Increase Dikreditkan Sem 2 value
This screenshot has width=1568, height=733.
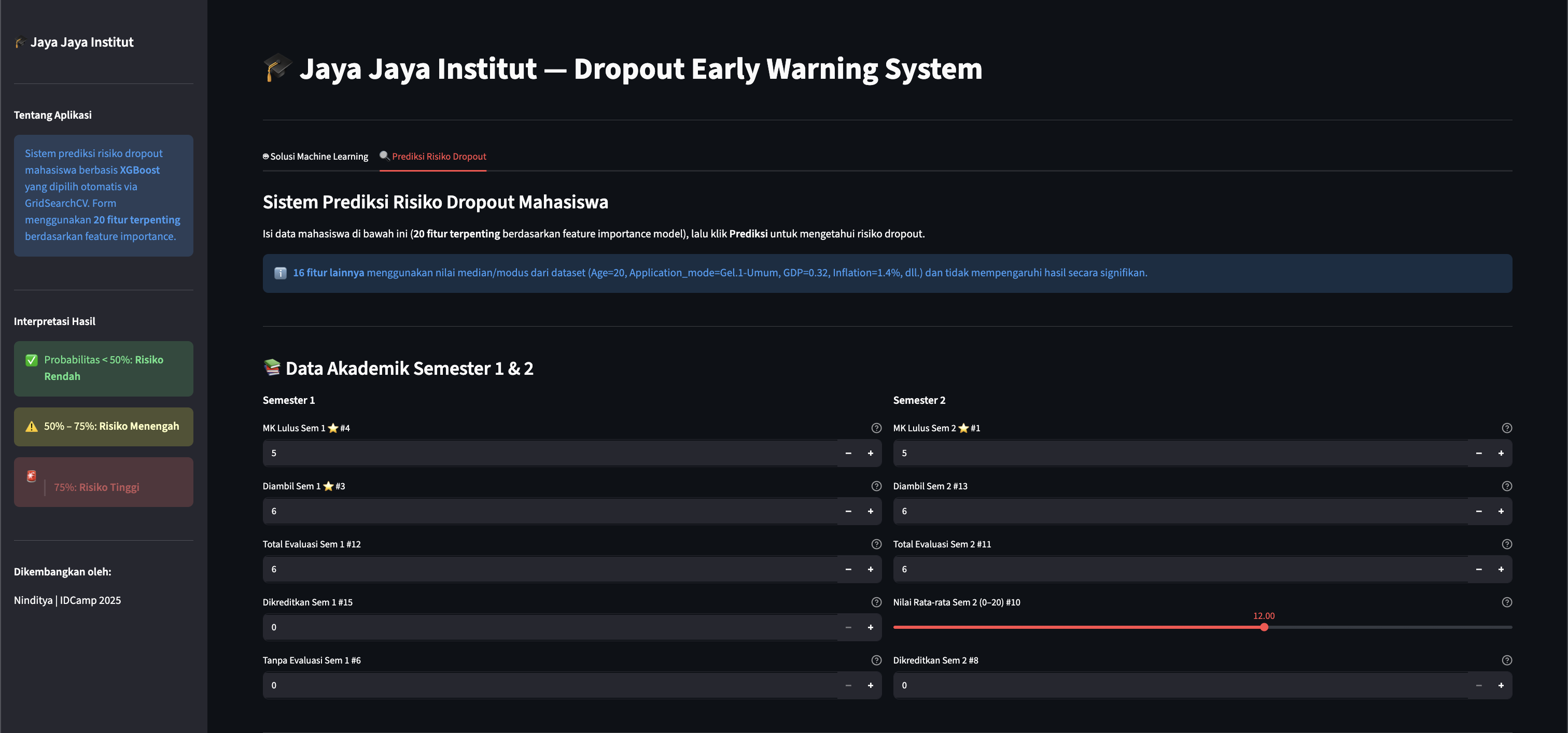point(1501,685)
